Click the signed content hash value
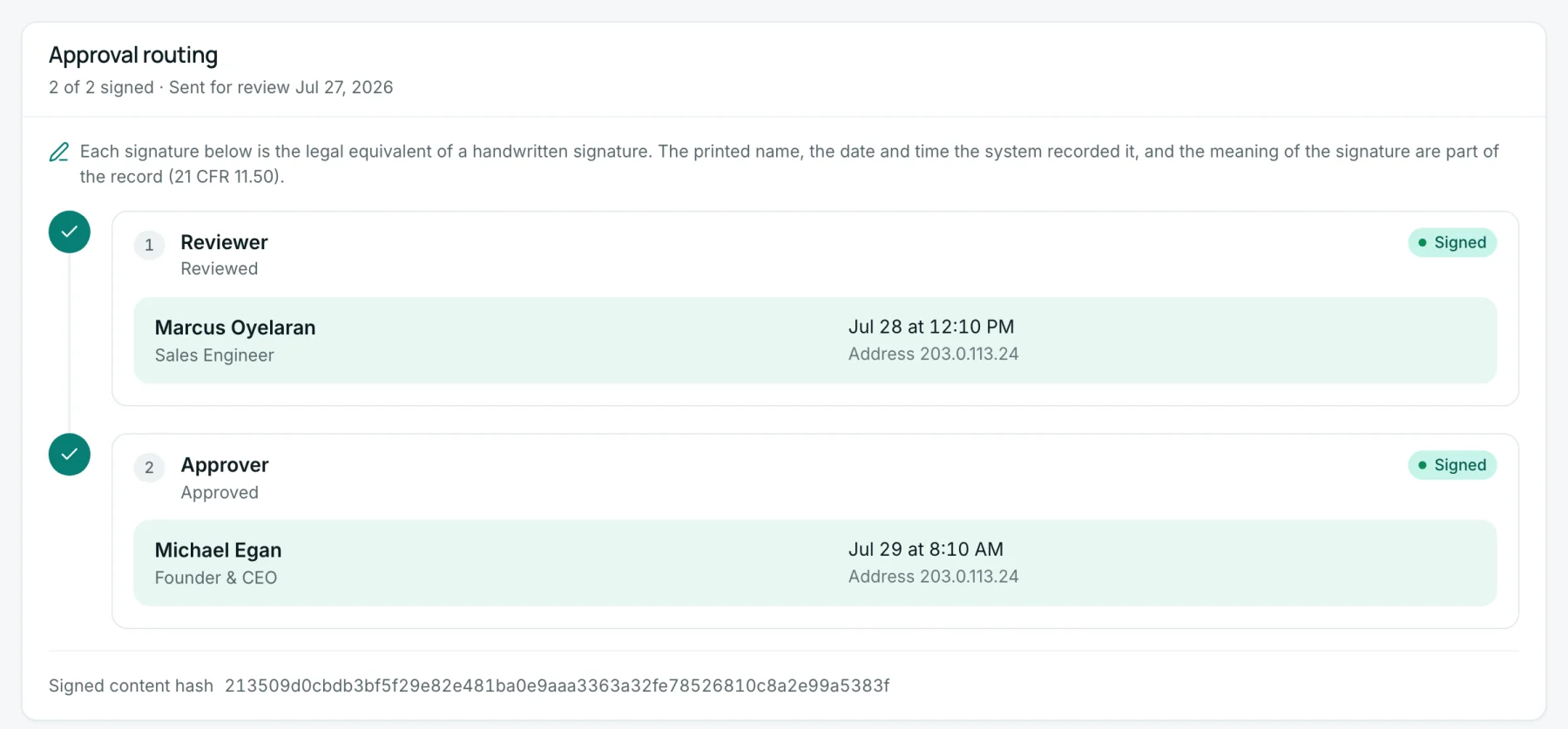 558,685
